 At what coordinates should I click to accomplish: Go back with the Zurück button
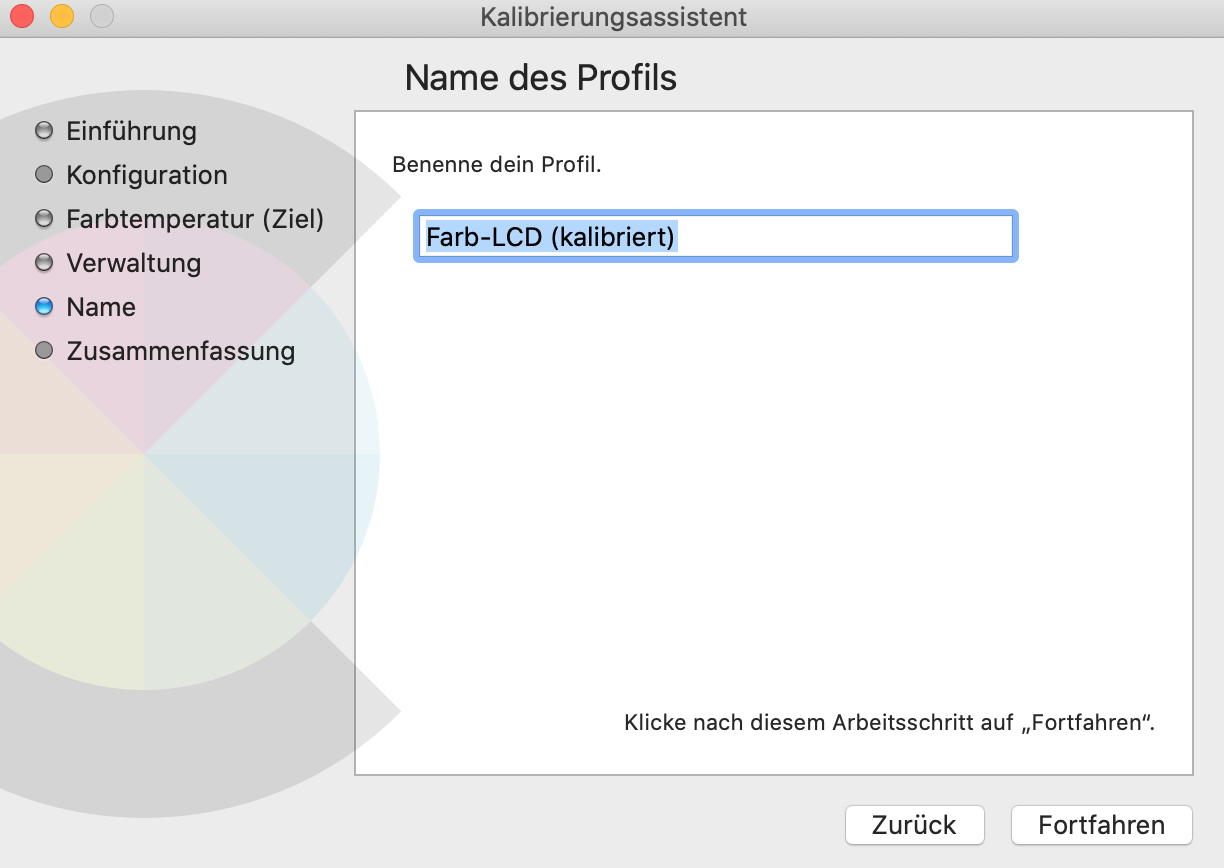(x=914, y=825)
